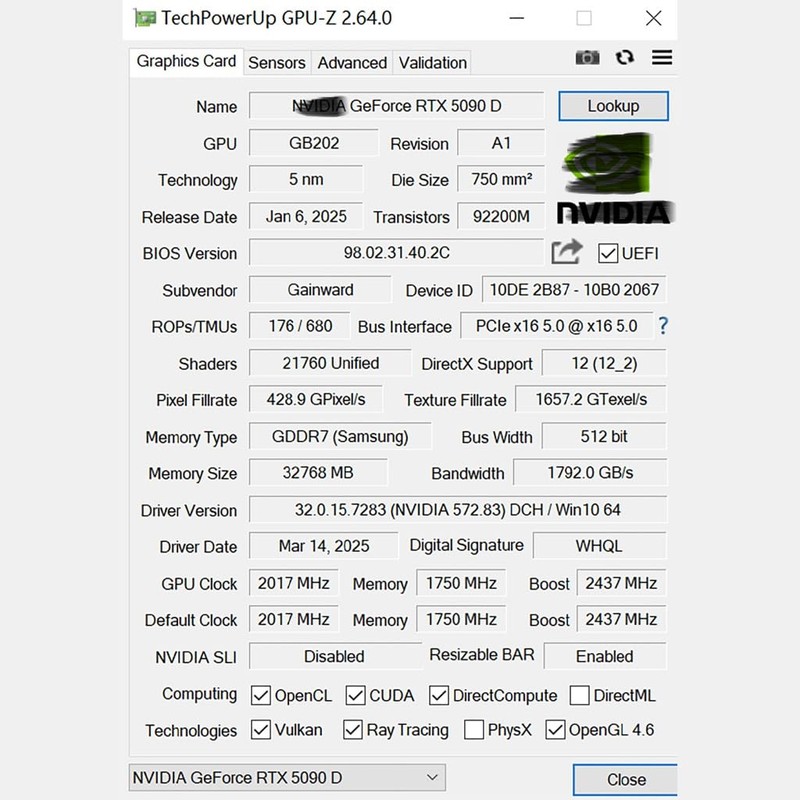
Task: Click the Driver Date Mar 14, 2025
Action: pyautogui.click(x=323, y=546)
